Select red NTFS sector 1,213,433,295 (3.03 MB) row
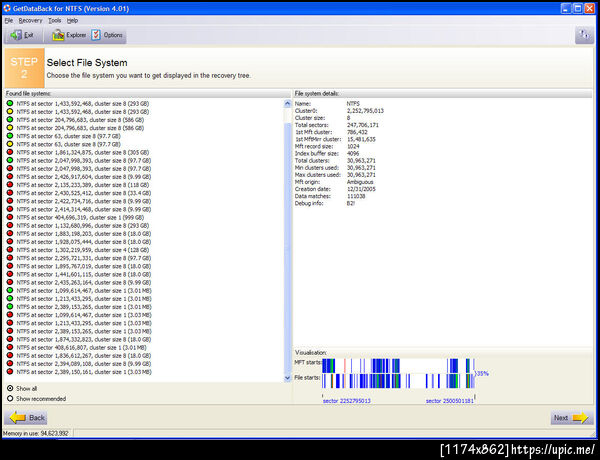 pos(84,323)
